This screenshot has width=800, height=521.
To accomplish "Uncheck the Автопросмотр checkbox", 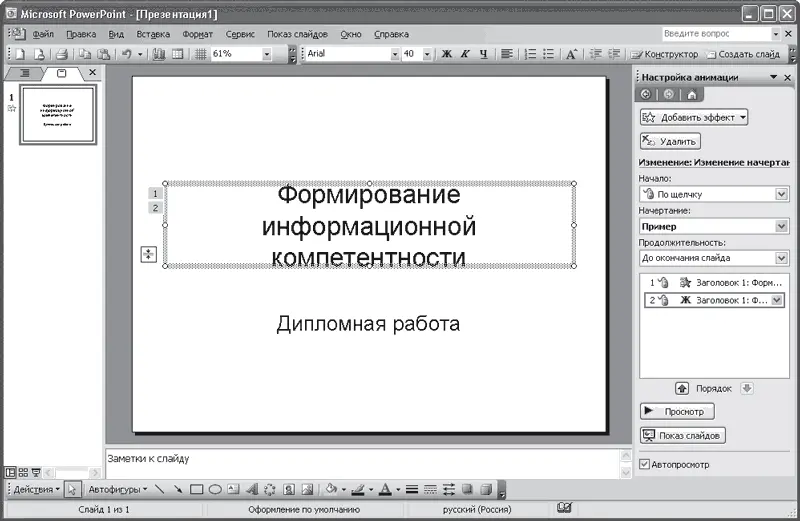I will 645,465.
